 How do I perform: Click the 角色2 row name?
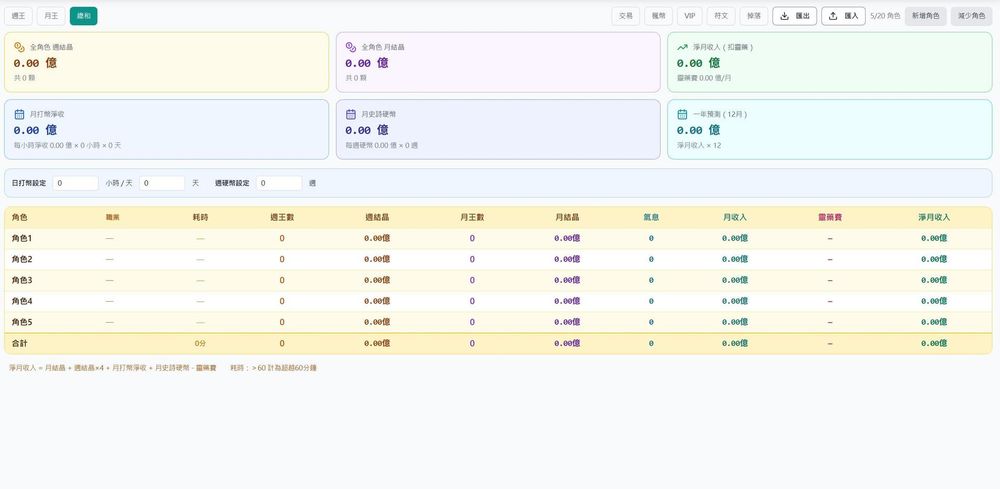22,259
